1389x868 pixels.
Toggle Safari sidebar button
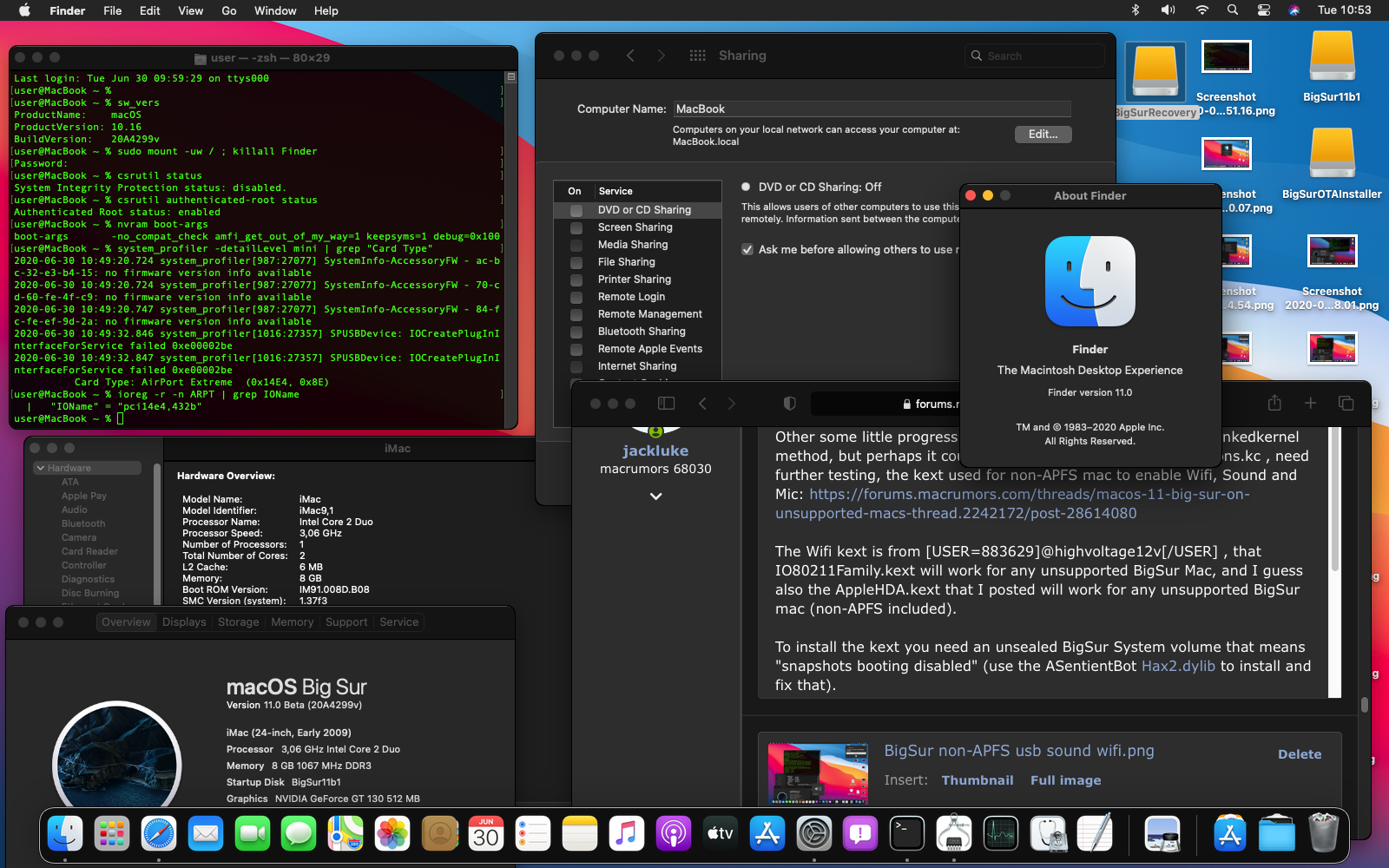666,404
